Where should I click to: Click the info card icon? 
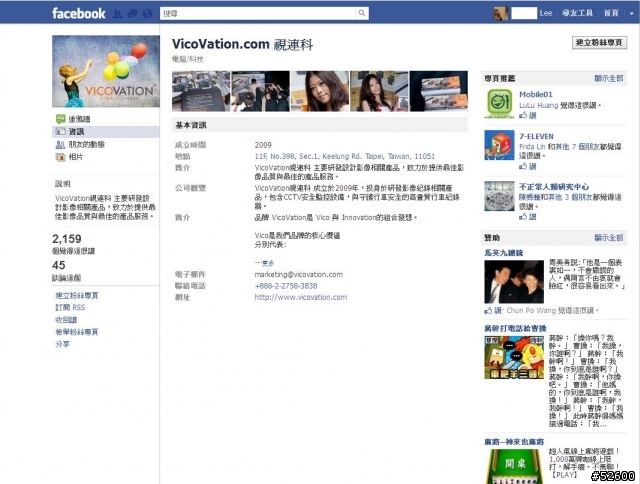pyautogui.click(x=60, y=131)
